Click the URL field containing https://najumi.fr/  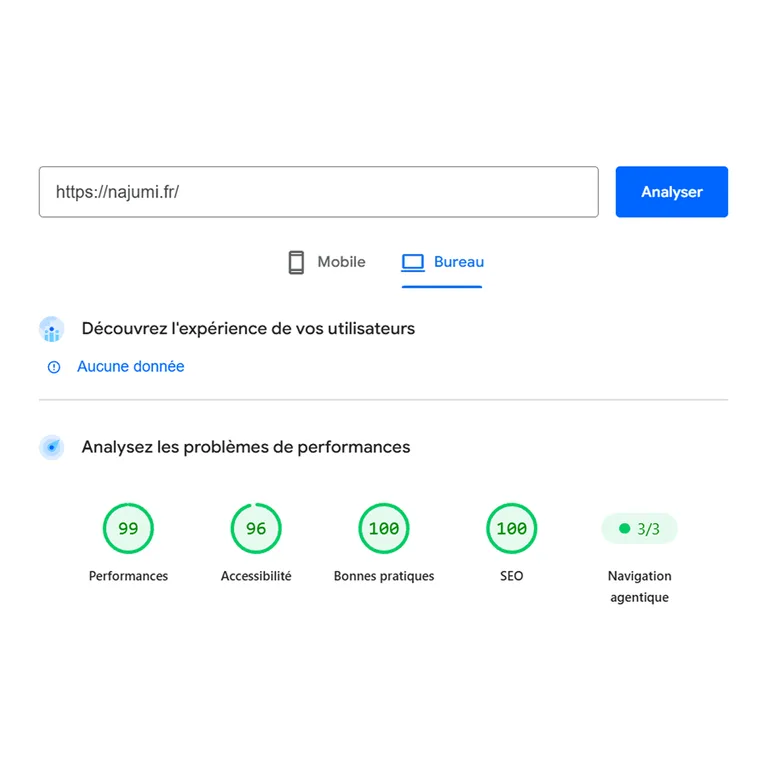tap(318, 192)
